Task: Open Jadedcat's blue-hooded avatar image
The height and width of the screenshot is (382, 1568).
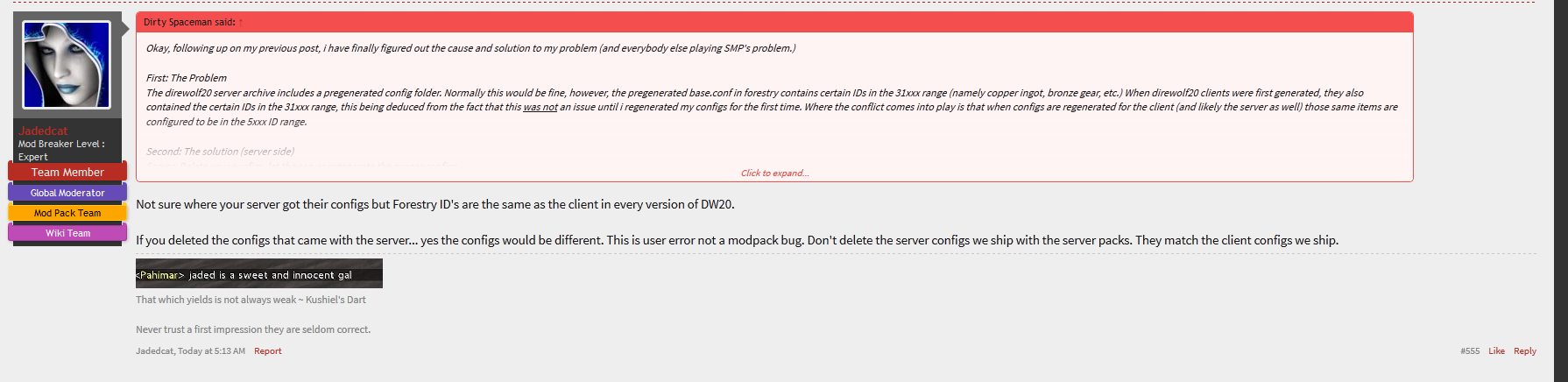Action: (67, 65)
